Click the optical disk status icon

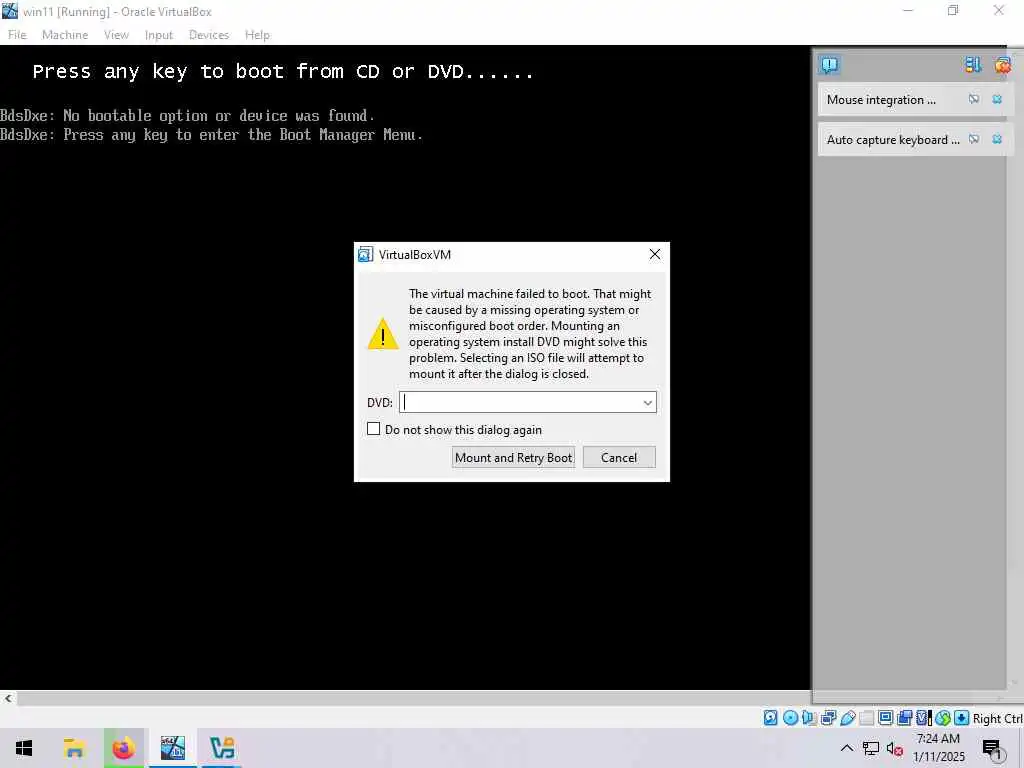click(790, 718)
